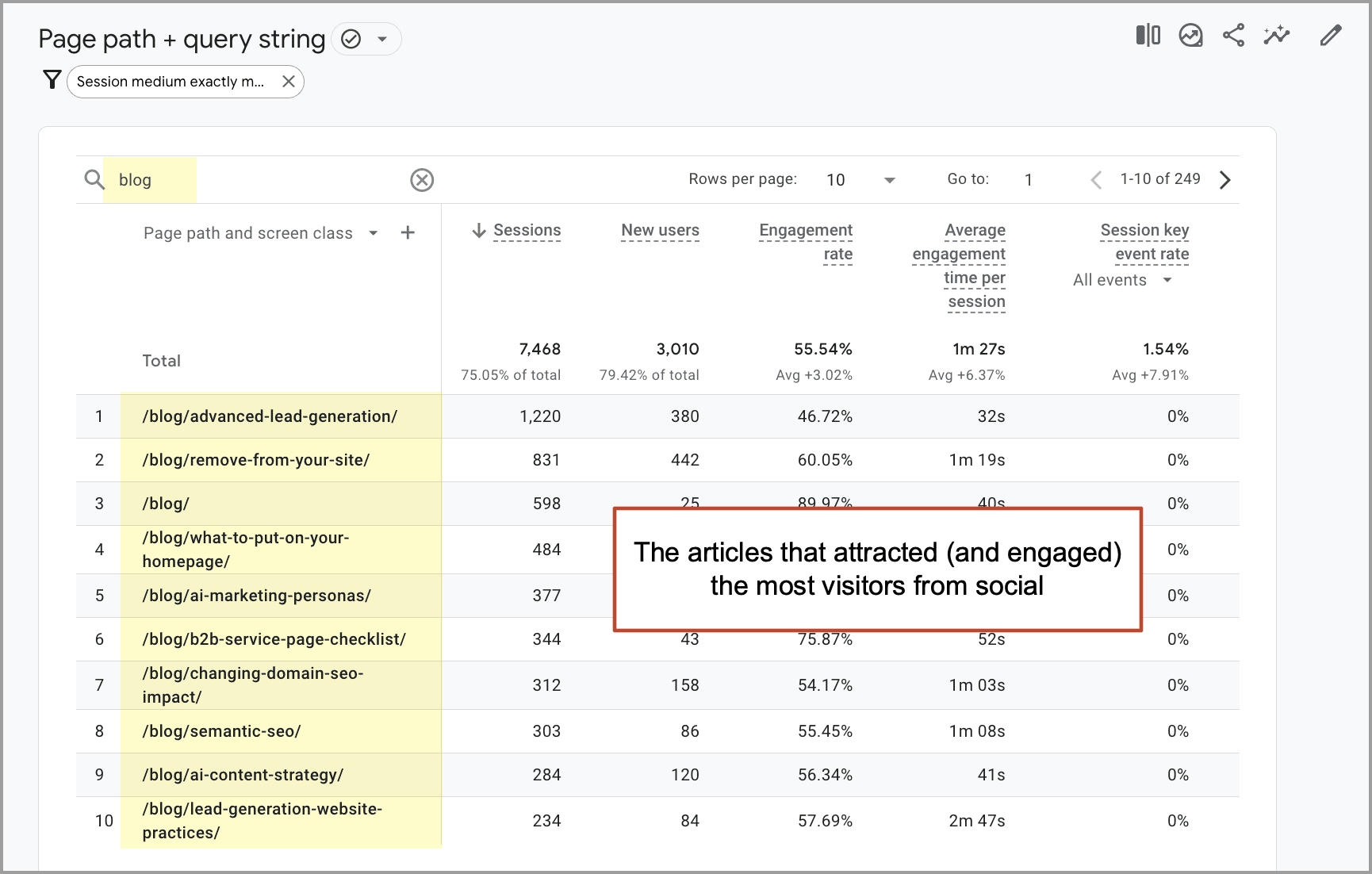Sort by Session key event rate column
This screenshot has height=874, width=1372.
(1144, 242)
